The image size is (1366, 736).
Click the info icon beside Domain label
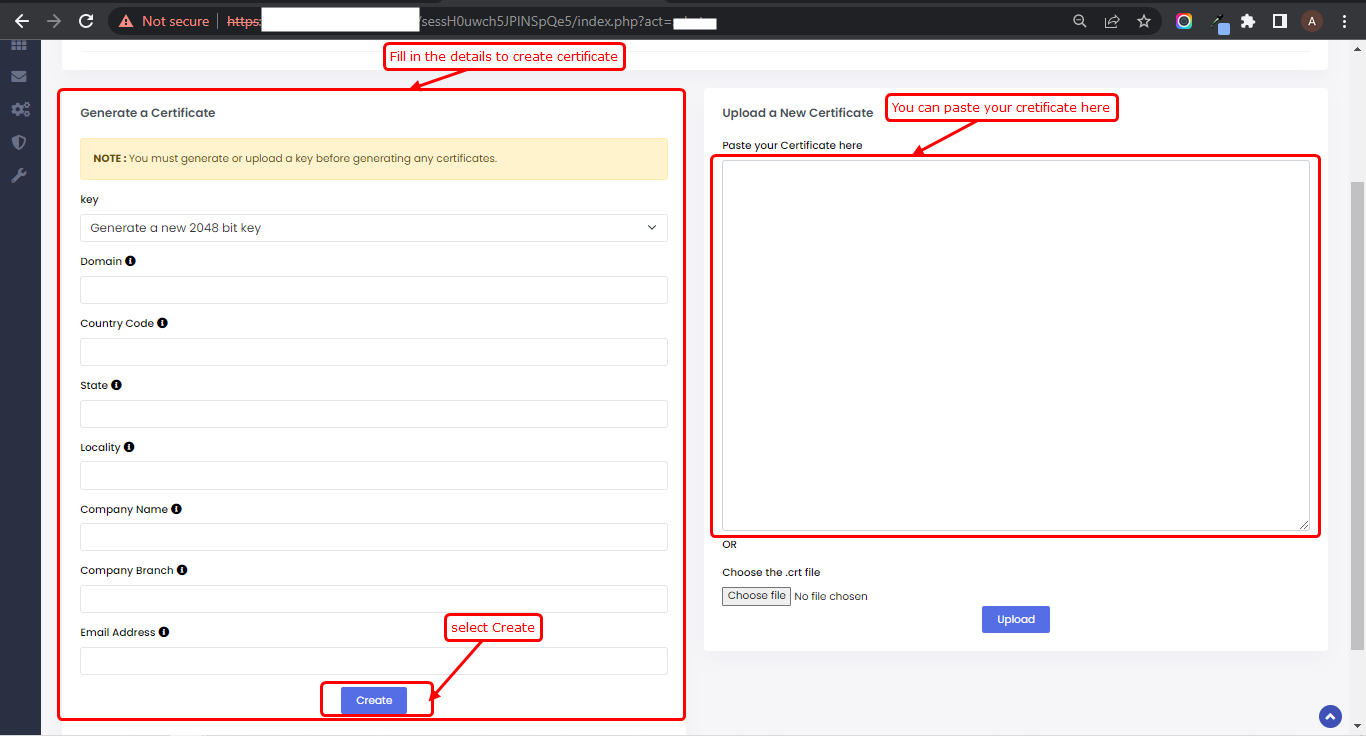(x=131, y=261)
